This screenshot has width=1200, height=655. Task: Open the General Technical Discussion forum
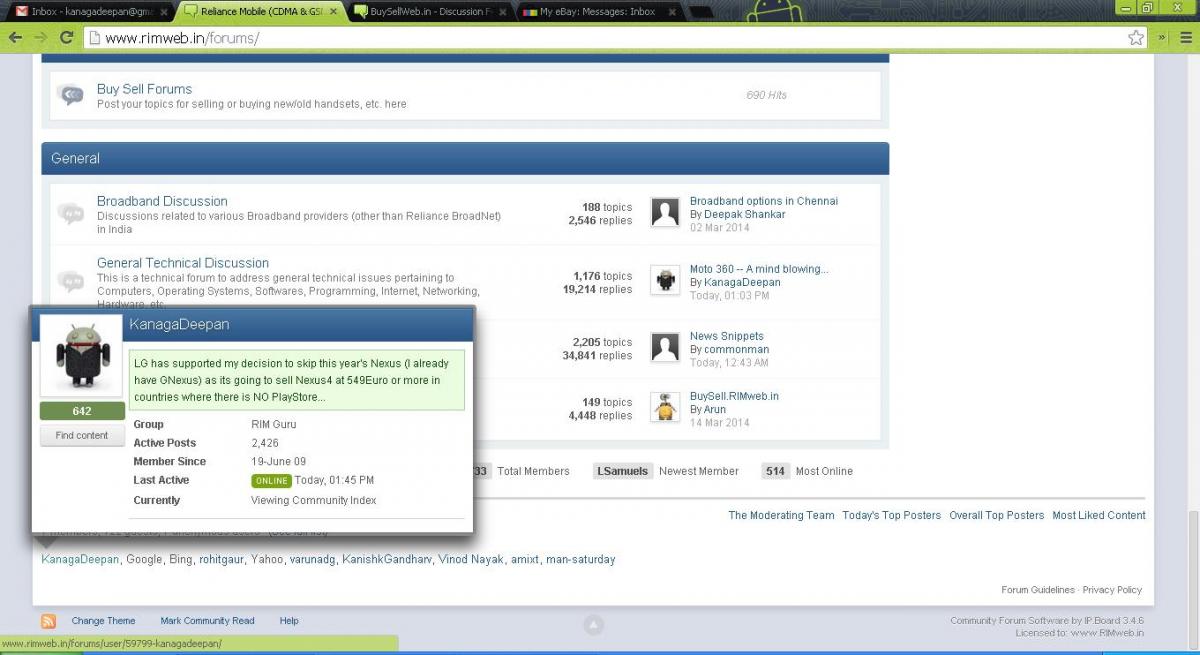[x=183, y=263]
